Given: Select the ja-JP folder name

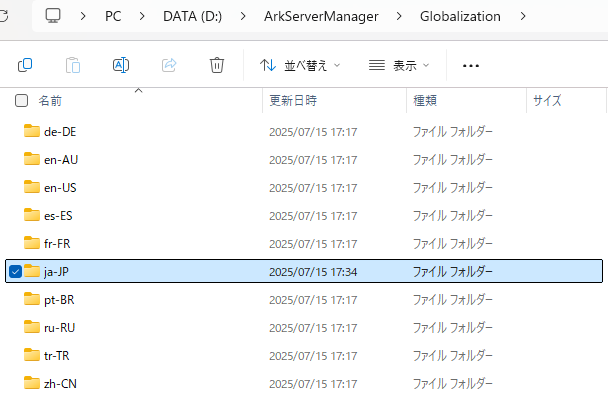Looking at the screenshot, I should click(x=56, y=272).
